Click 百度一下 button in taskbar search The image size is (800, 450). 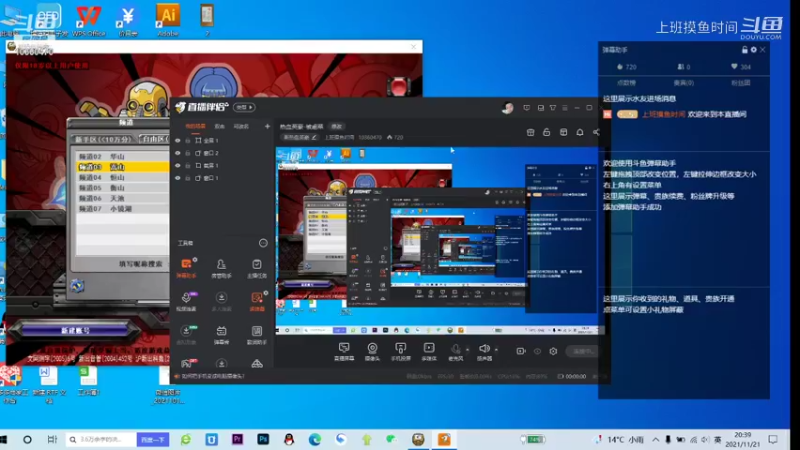click(x=153, y=439)
